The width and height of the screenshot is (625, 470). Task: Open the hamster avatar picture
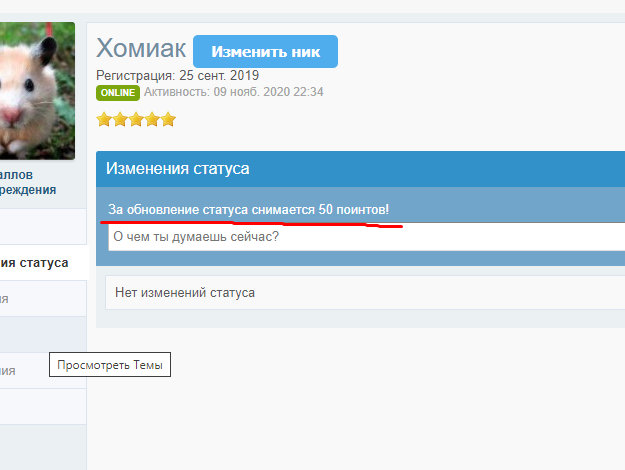coord(37,91)
